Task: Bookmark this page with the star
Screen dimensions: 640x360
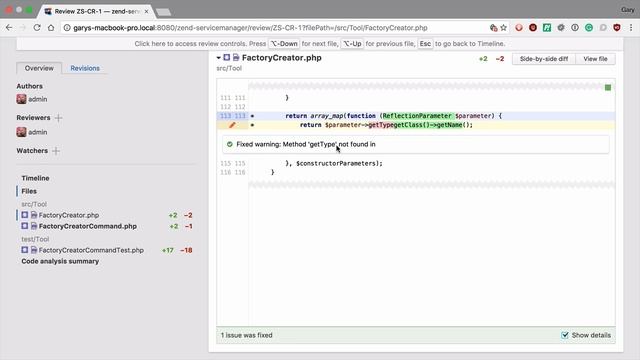Action: (x=504, y=28)
